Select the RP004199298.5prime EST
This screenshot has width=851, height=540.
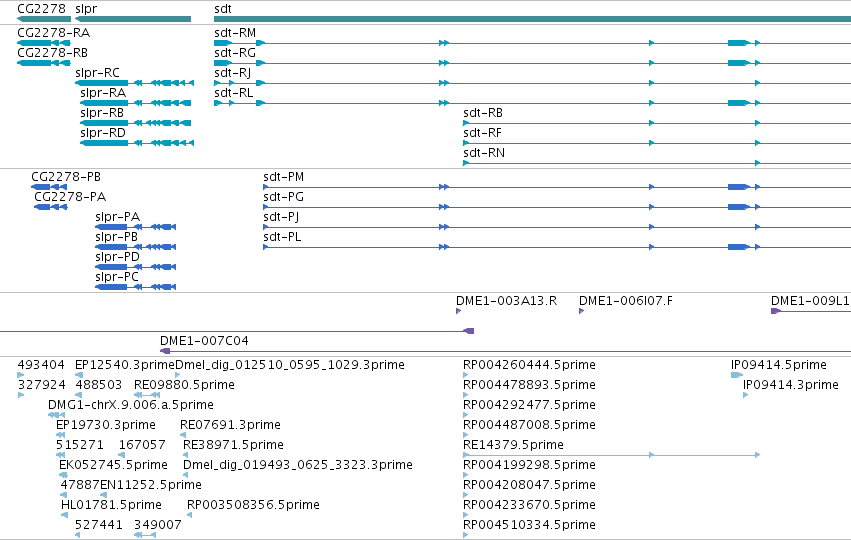(x=529, y=465)
